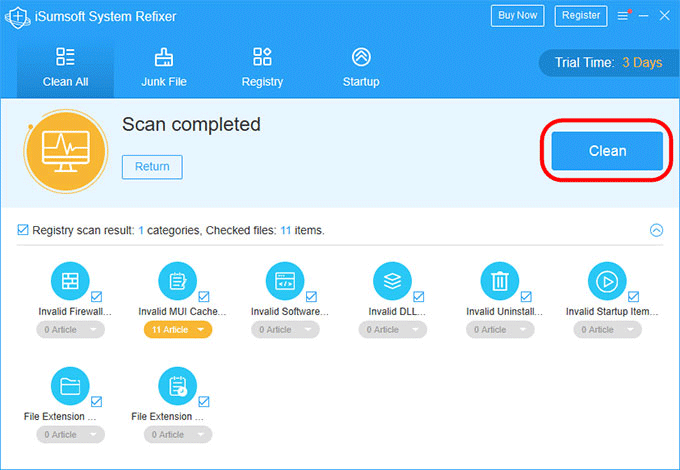Open the 0 Article dropdown under the folder-icon File Extension item

[x=70, y=434]
